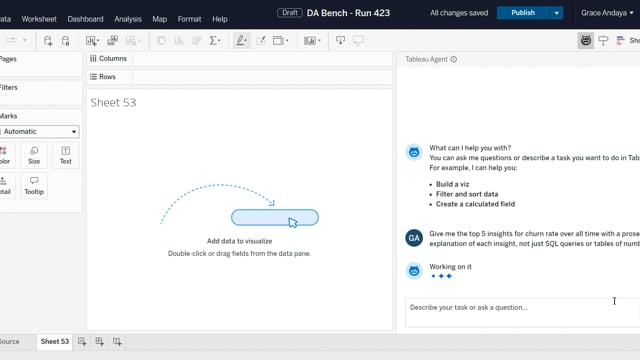This screenshot has width=640, height=360.
Task: Toggle the Tableau Agent panel icon
Action: [x=585, y=40]
